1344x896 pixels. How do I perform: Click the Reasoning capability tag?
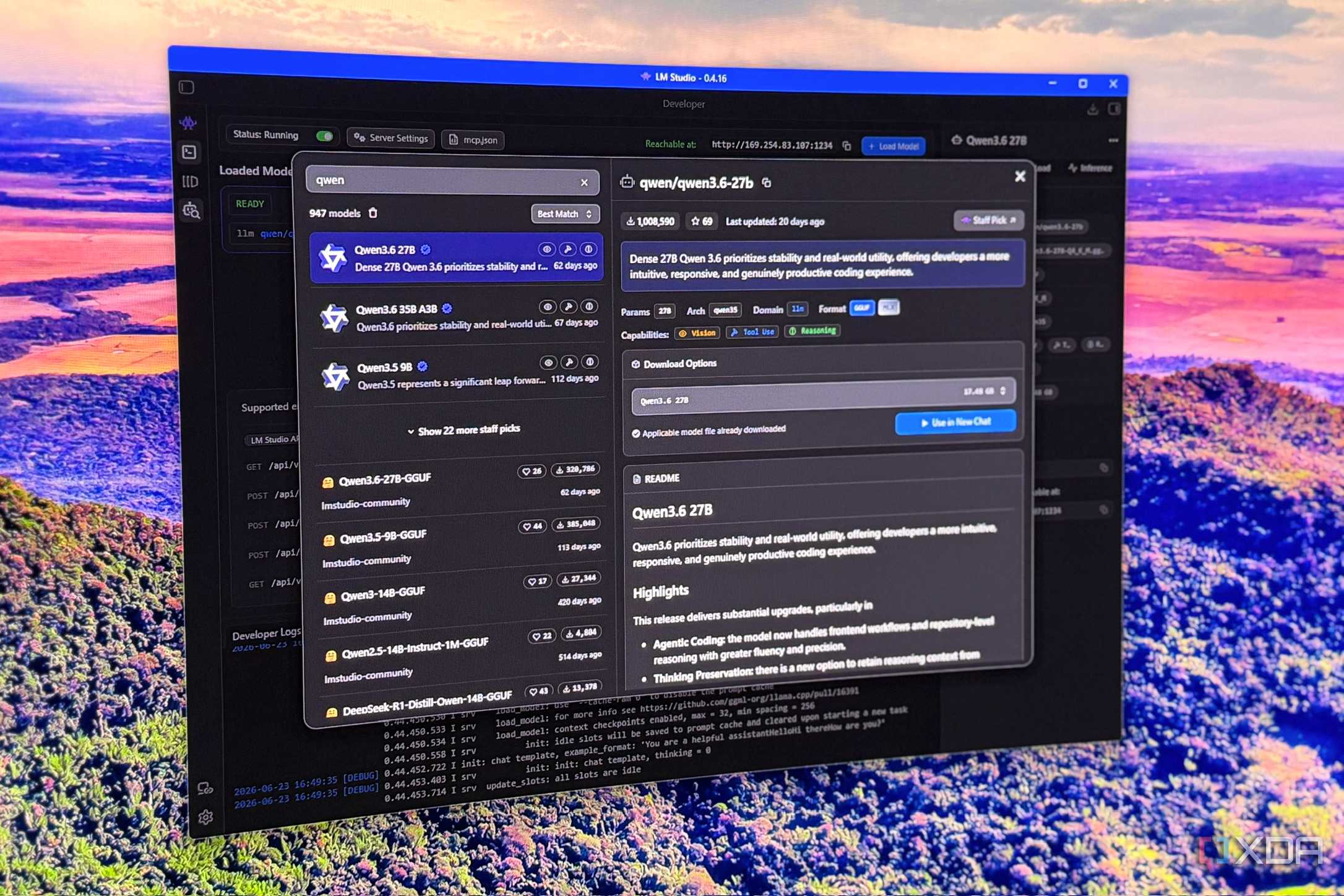tap(813, 331)
